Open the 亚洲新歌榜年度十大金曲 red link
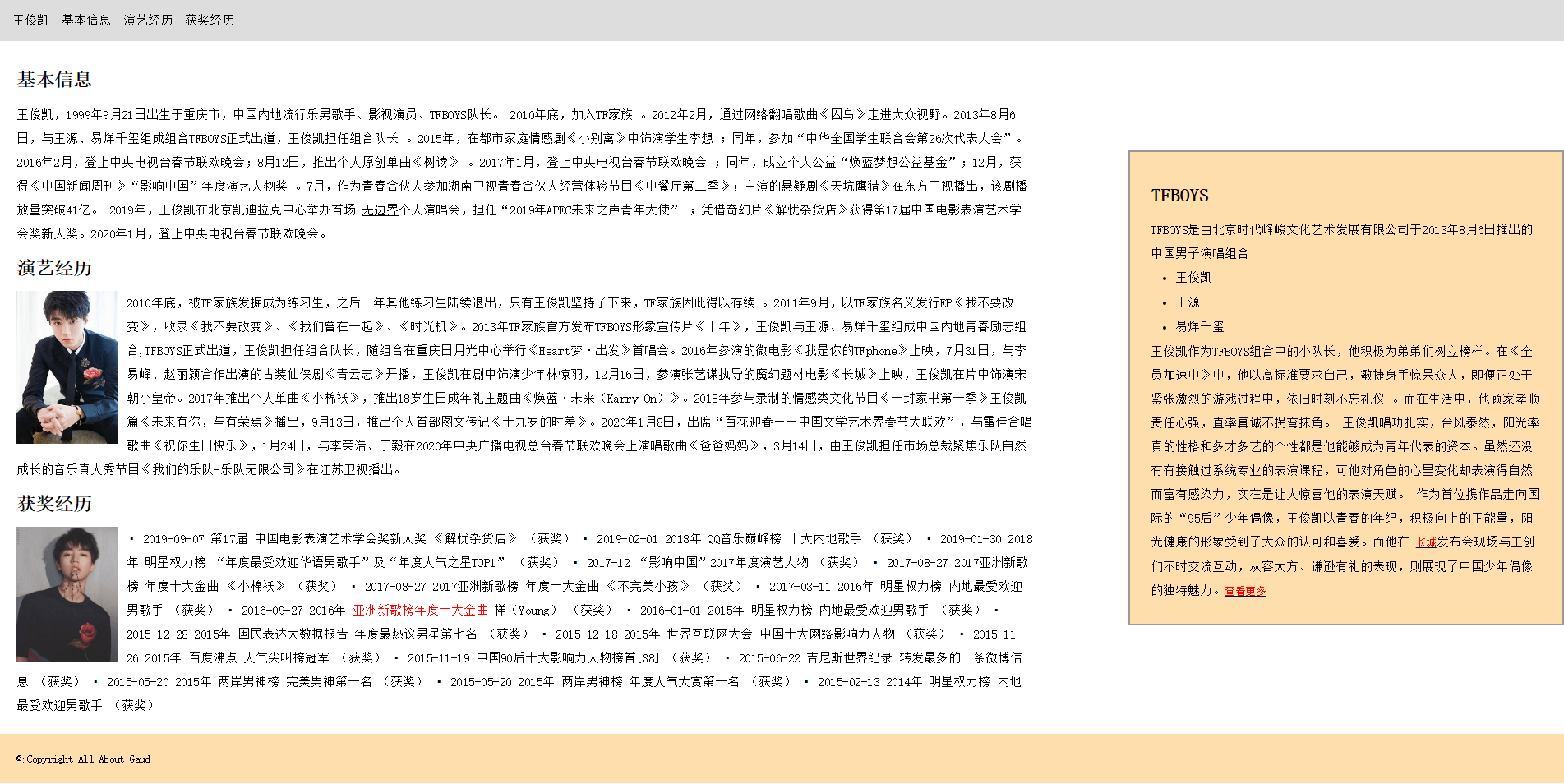The height and width of the screenshot is (784, 1564). click(420, 610)
